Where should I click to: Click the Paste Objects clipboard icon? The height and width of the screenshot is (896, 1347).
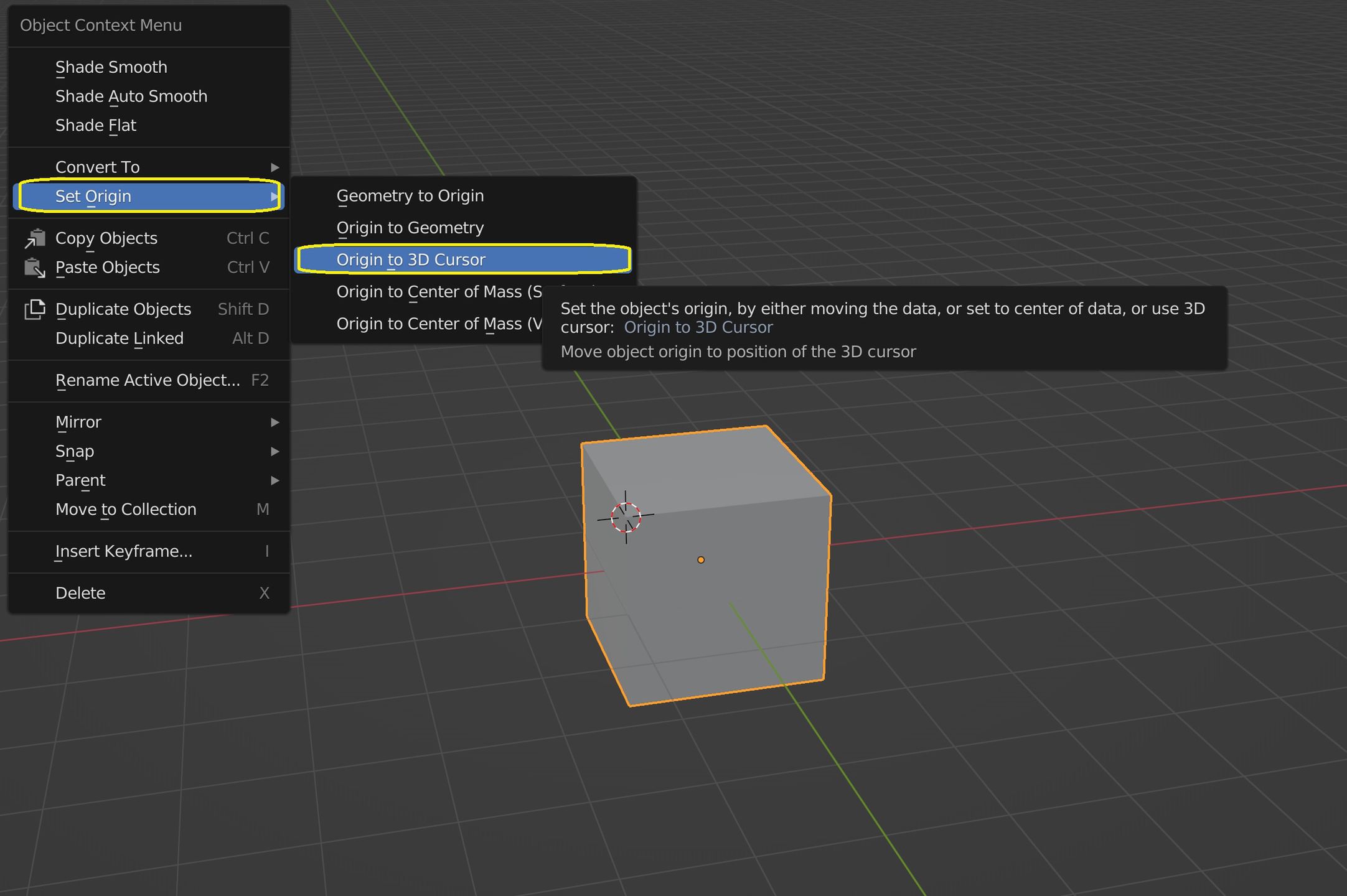coord(35,268)
